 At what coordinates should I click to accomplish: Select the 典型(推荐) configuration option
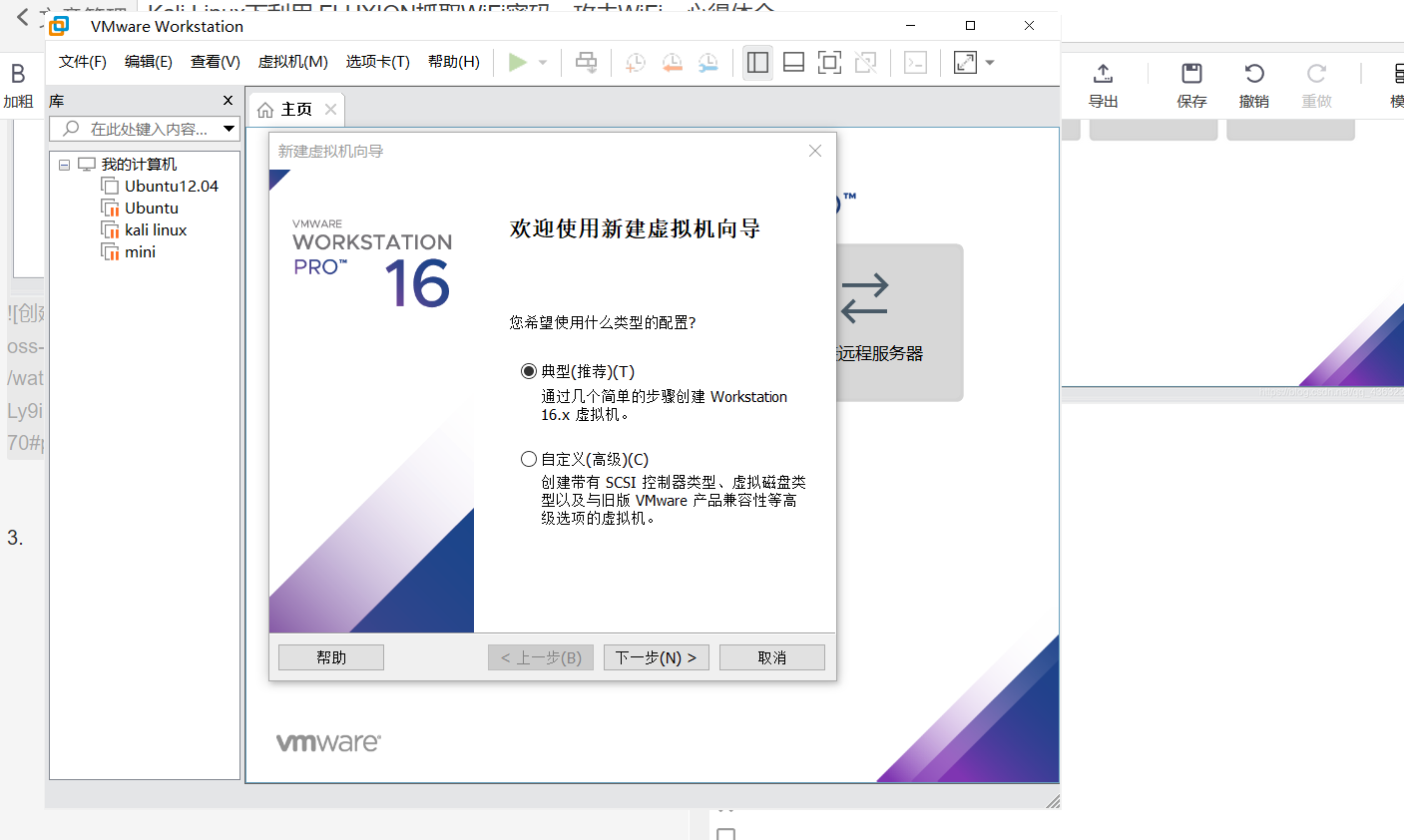click(529, 370)
